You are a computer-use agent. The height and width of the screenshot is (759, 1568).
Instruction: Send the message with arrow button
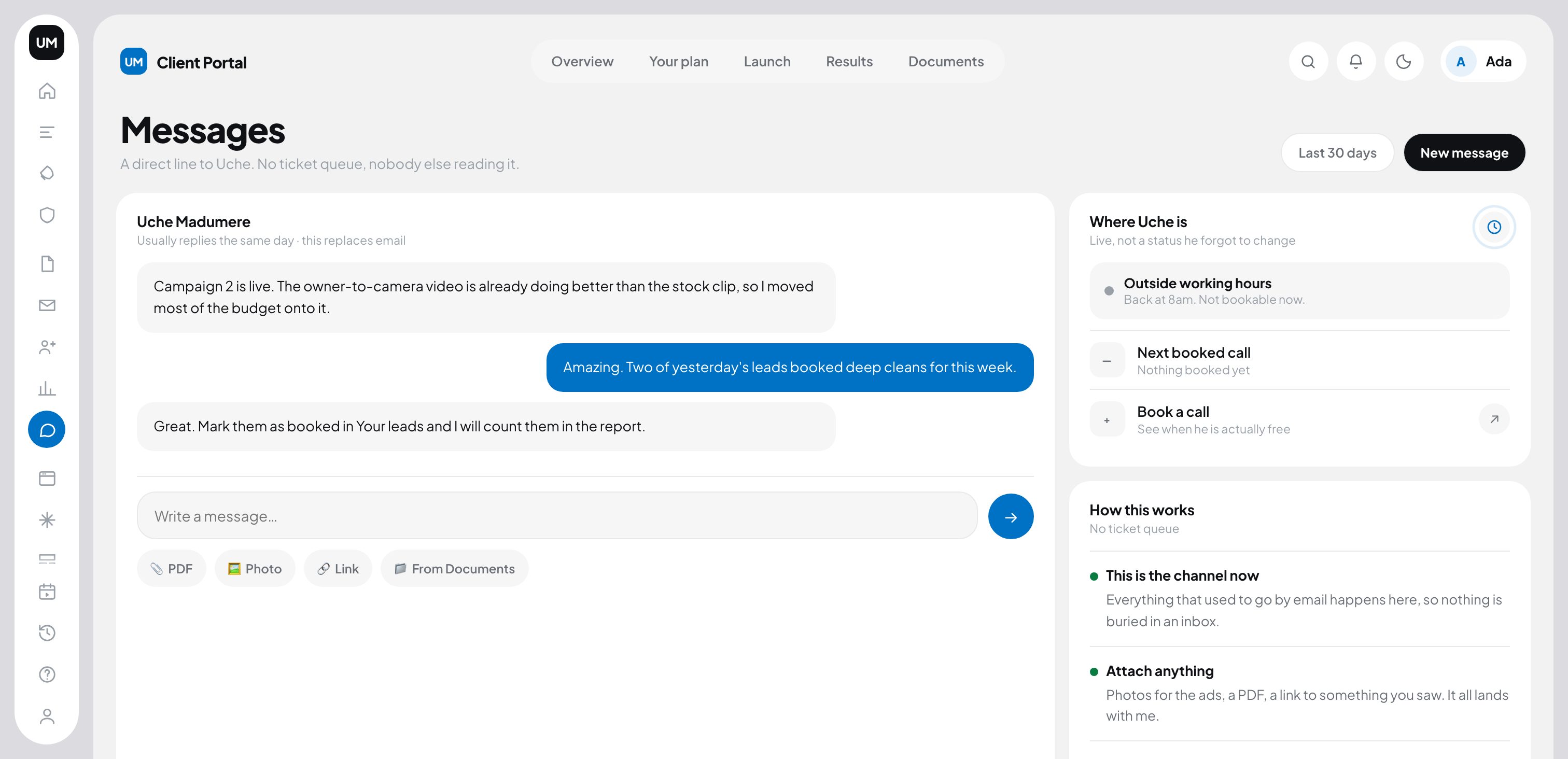click(x=1011, y=516)
